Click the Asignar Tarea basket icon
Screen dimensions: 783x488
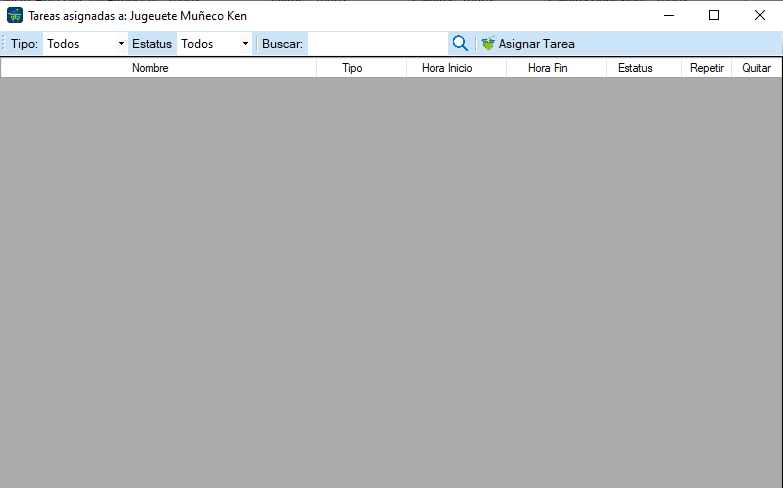click(488, 43)
